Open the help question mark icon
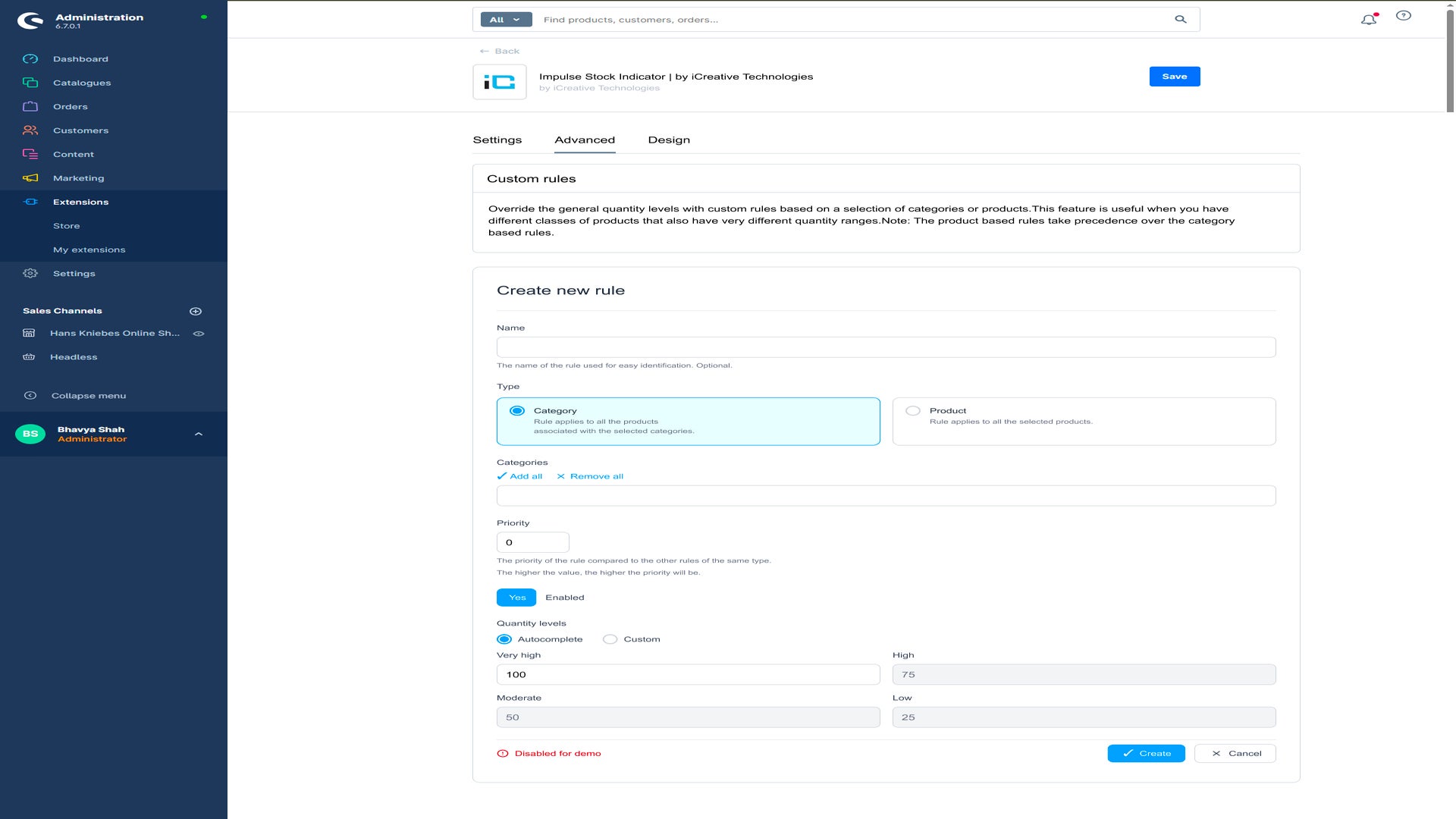 tap(1404, 16)
